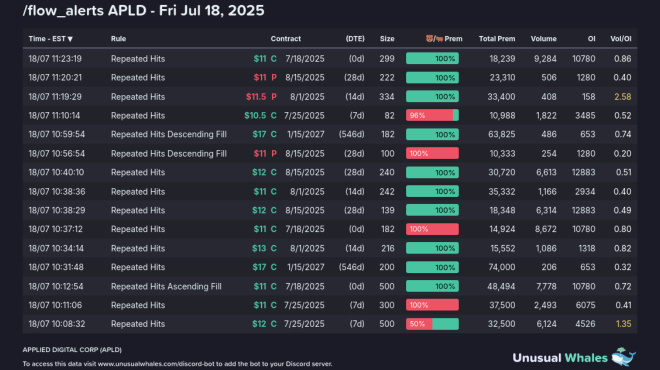The height and width of the screenshot is (370, 660).
Task: Click the highlighted 1.35 Vol/OI value
Action: [623, 324]
